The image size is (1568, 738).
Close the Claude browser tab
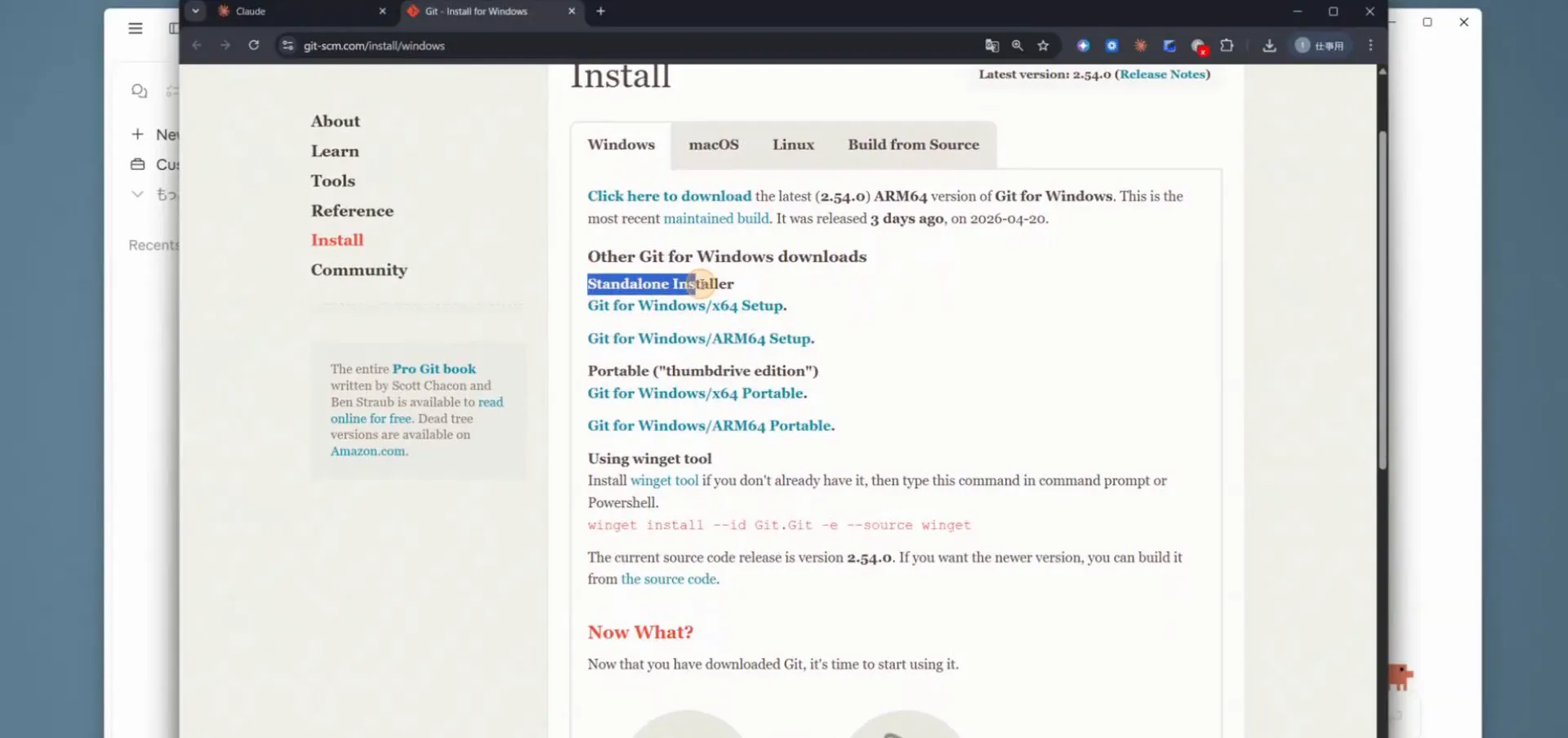point(382,11)
